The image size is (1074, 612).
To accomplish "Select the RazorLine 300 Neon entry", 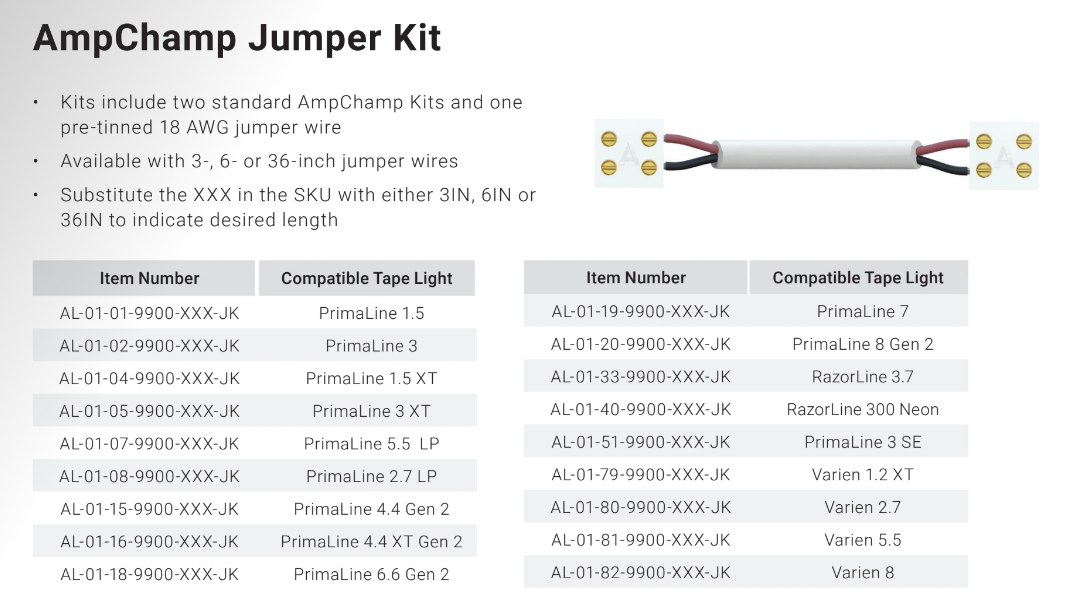I will coord(862,409).
